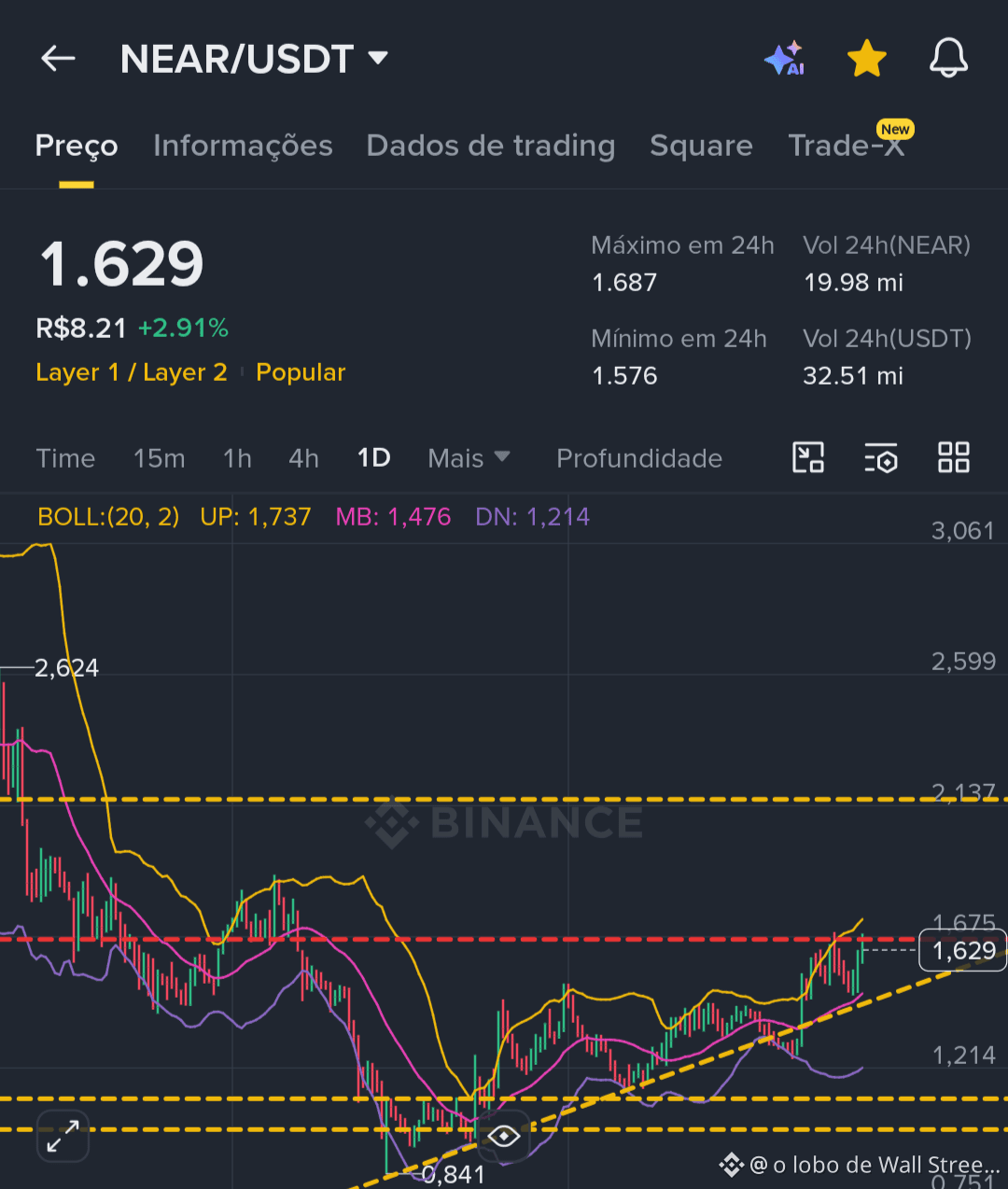Select the 1h chart interval
1008x1189 pixels.
point(237,458)
